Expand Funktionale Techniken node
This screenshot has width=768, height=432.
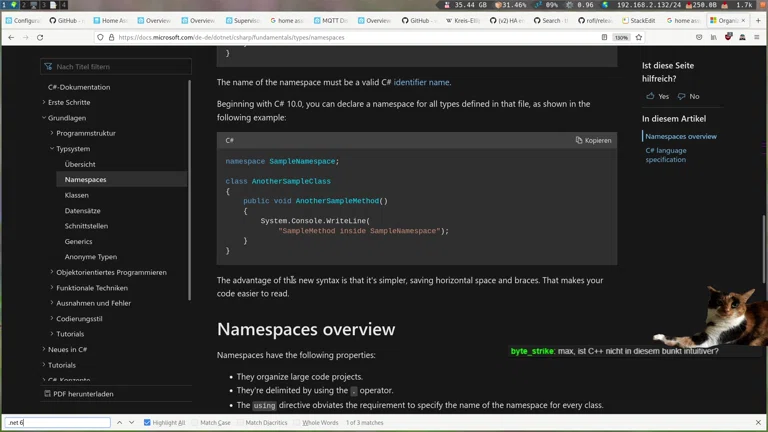52,288
